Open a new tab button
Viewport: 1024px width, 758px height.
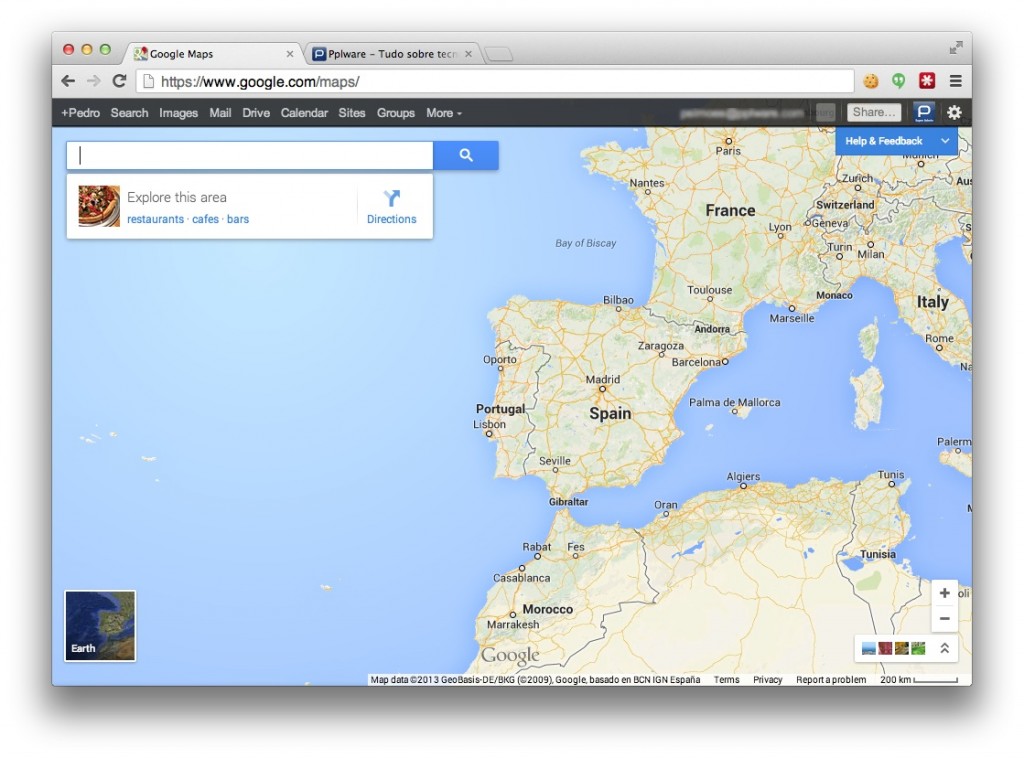499,55
